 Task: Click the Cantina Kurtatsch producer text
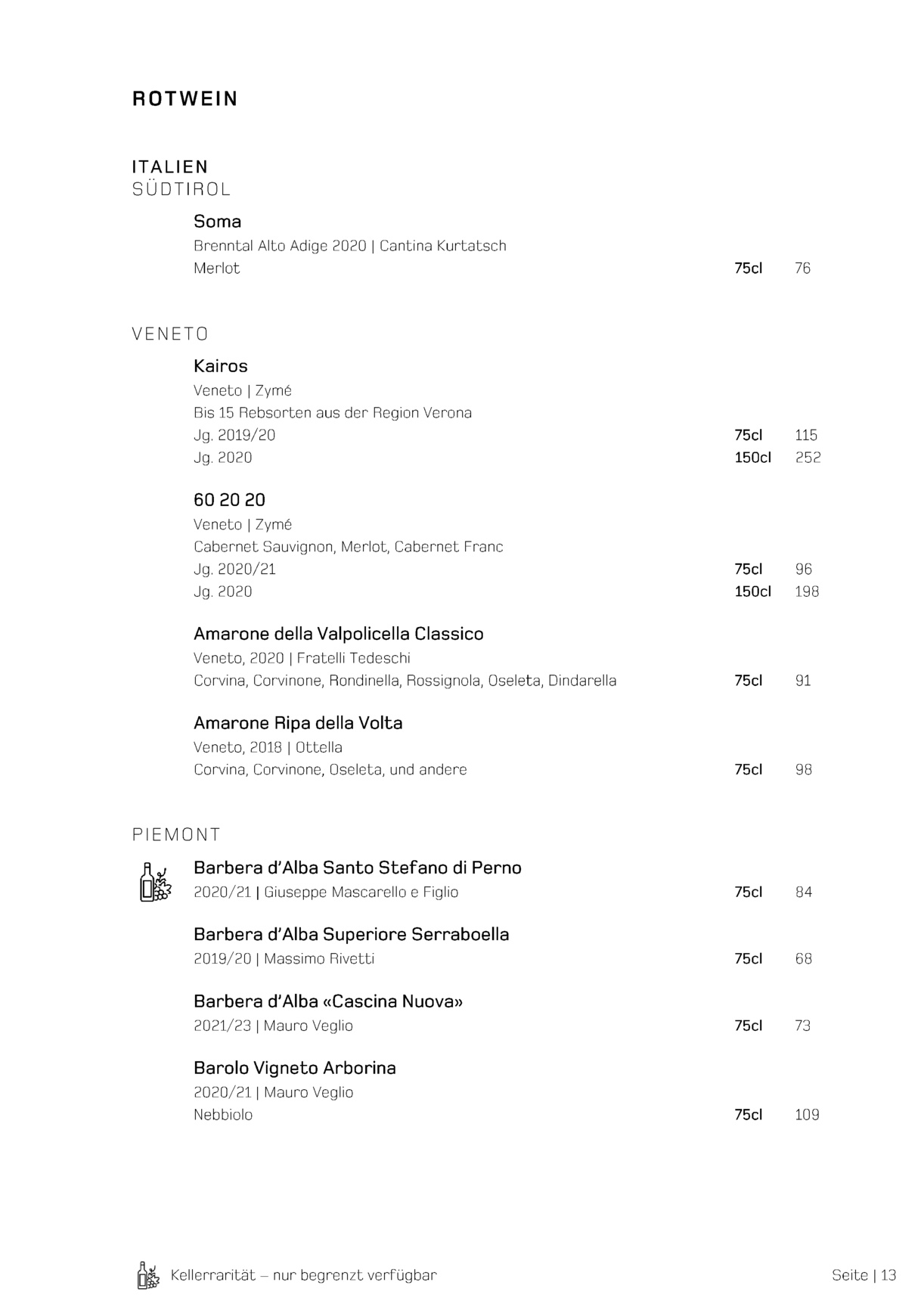(x=443, y=246)
